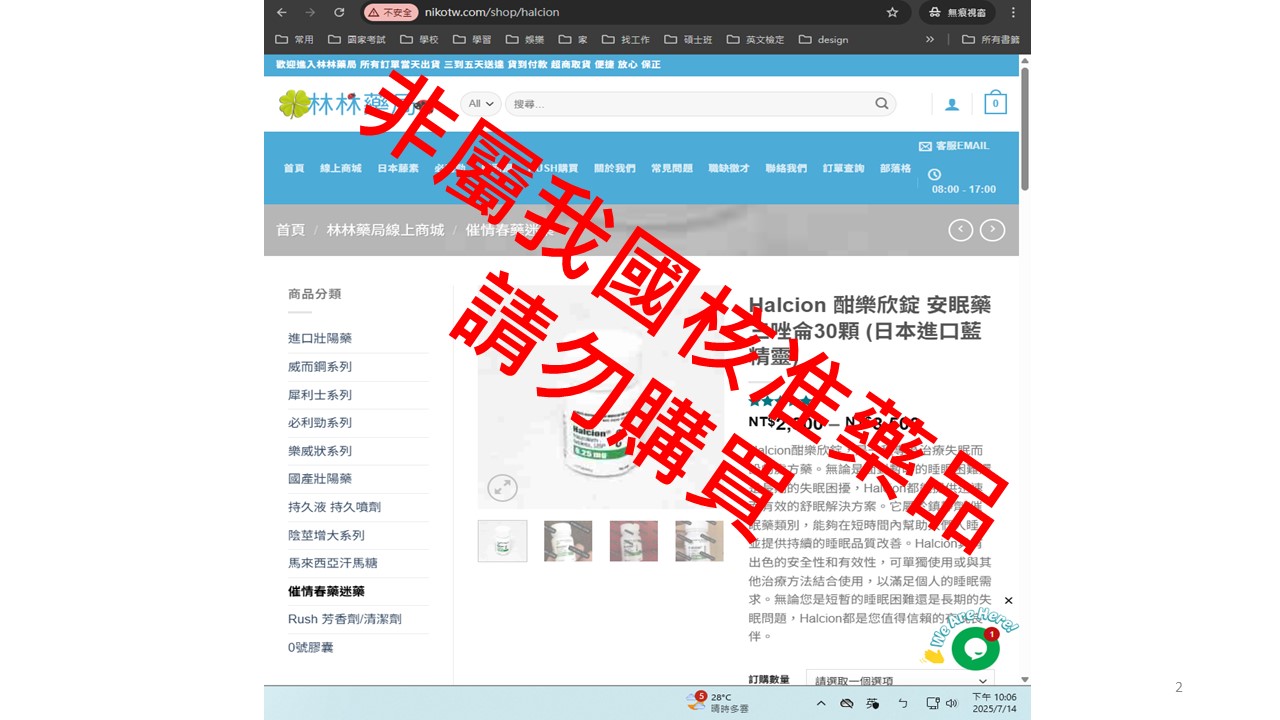Dismiss the chat widget with the X
The image size is (1280, 720).
[1008, 601]
